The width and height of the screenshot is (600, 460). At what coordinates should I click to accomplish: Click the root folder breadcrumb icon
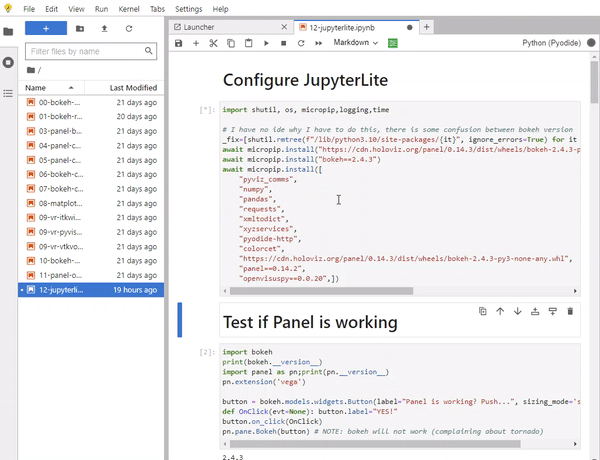click(x=31, y=70)
